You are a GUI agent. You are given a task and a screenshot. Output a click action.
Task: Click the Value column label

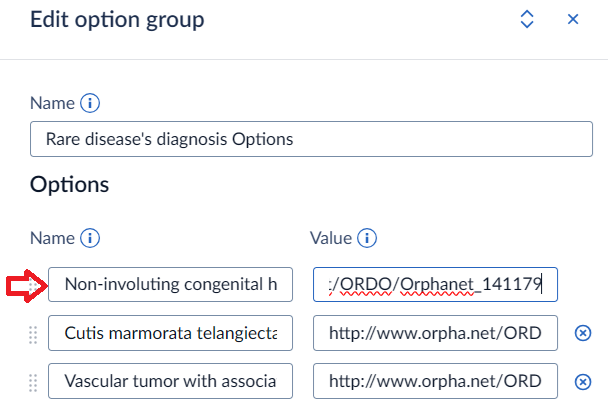(330, 238)
